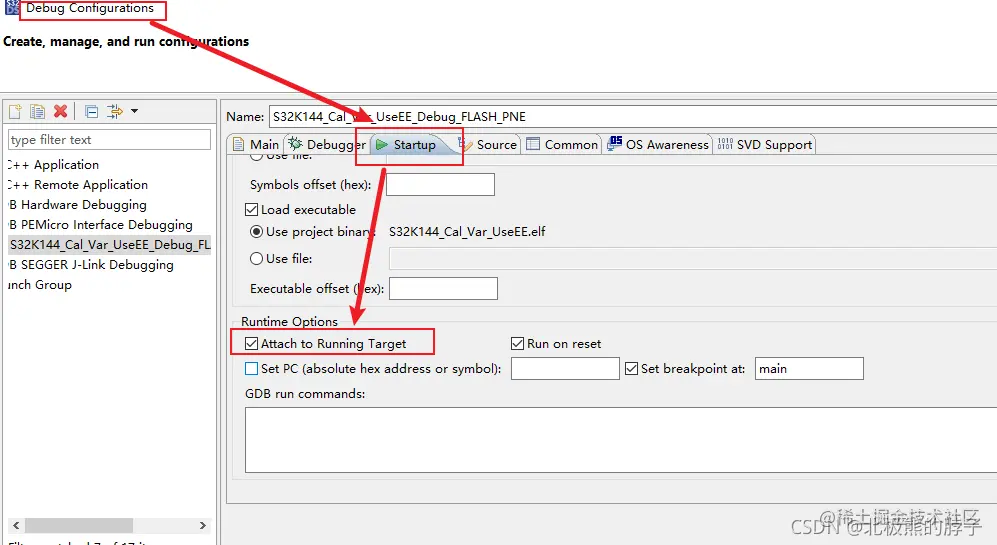Click the right arrow of horizontal scrollbar

(203, 526)
